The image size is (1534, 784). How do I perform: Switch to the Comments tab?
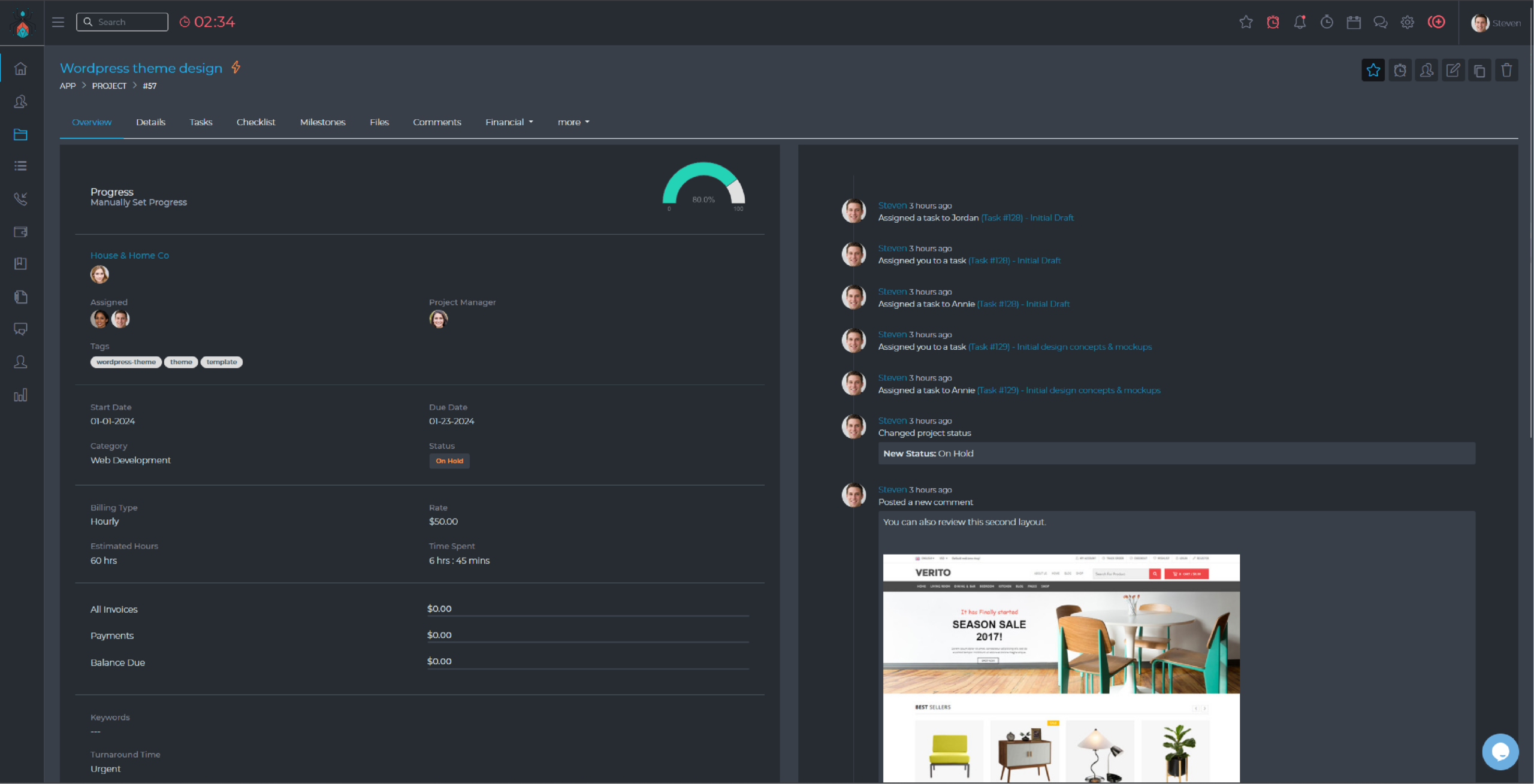click(x=437, y=122)
